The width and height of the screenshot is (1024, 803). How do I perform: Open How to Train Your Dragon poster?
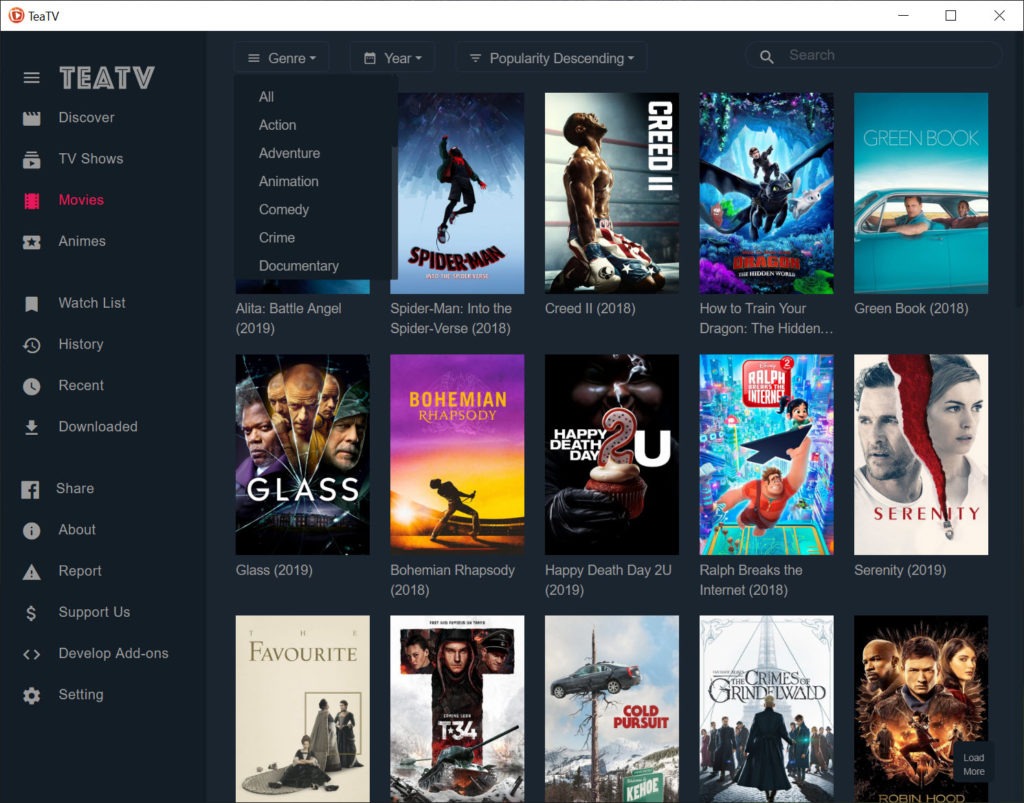pyautogui.click(x=766, y=193)
